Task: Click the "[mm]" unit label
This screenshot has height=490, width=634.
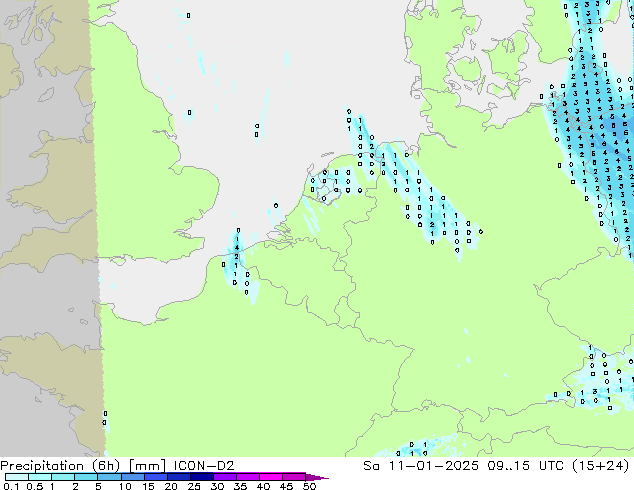Action: [x=147, y=466]
